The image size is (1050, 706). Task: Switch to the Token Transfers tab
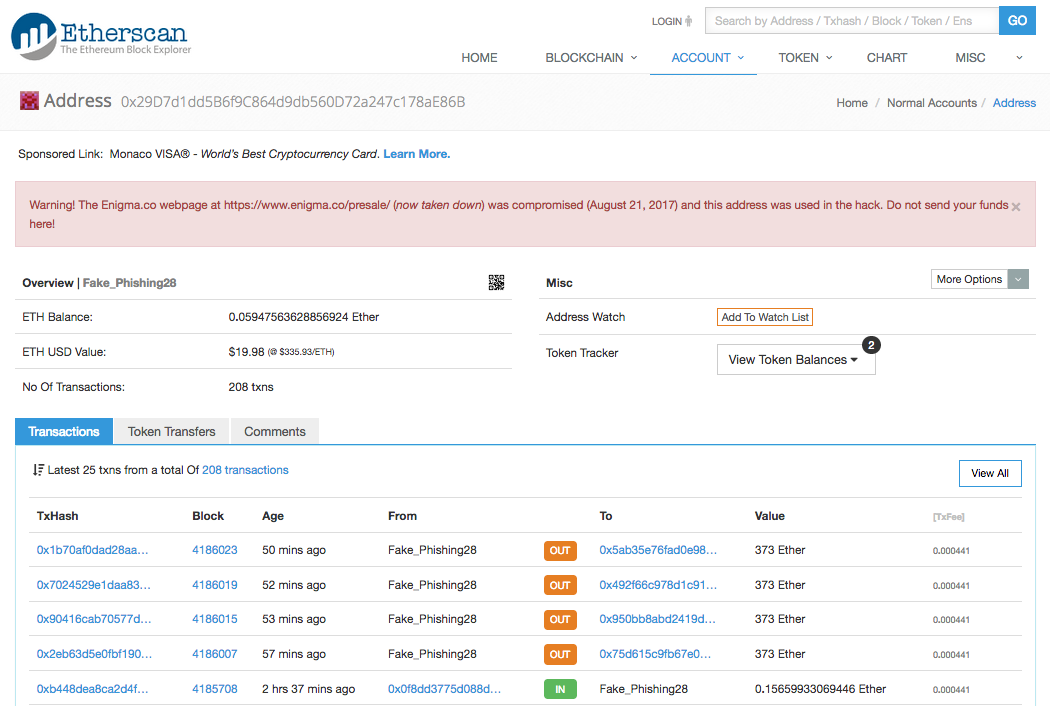171,431
